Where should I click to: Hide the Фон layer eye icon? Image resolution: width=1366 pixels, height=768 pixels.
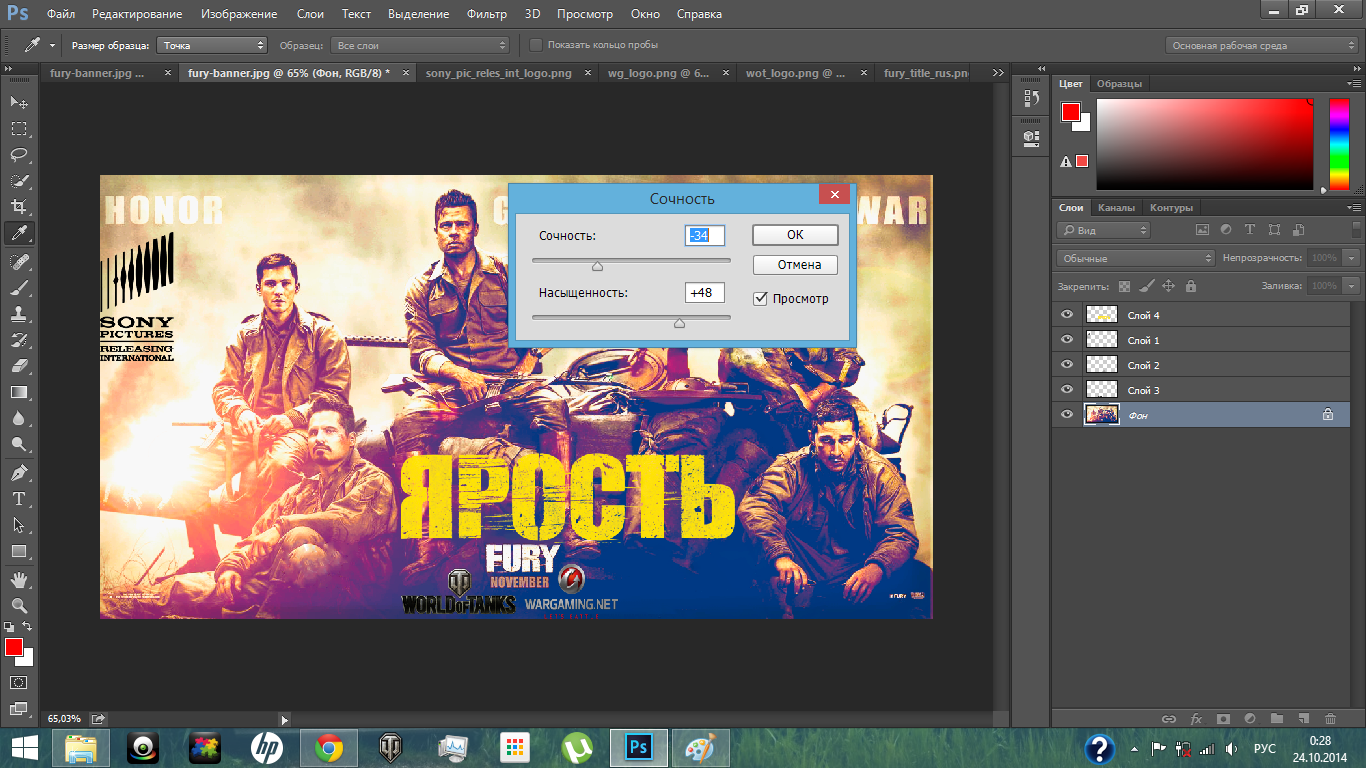click(1067, 415)
